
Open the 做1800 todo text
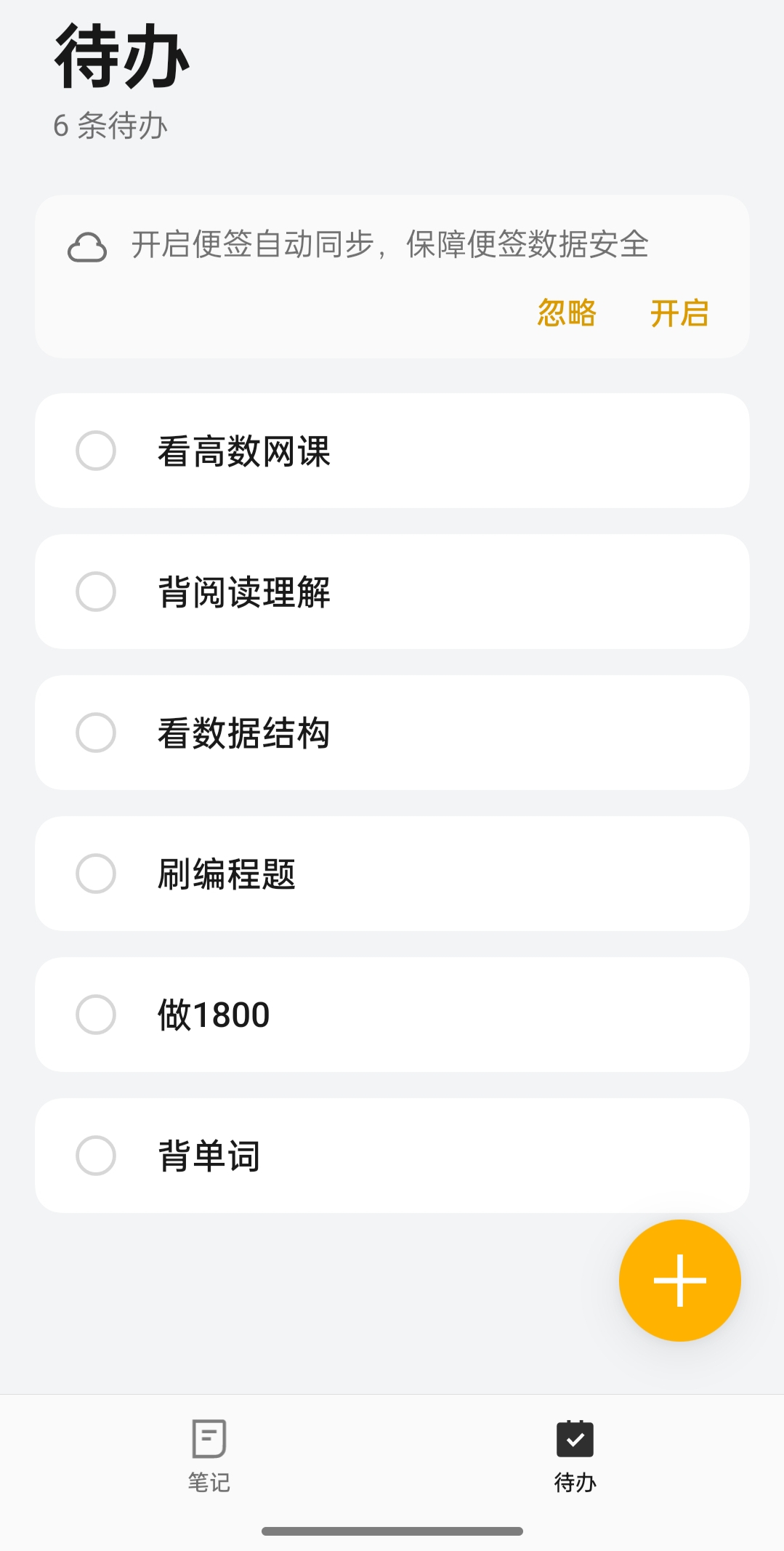pyautogui.click(x=214, y=1015)
